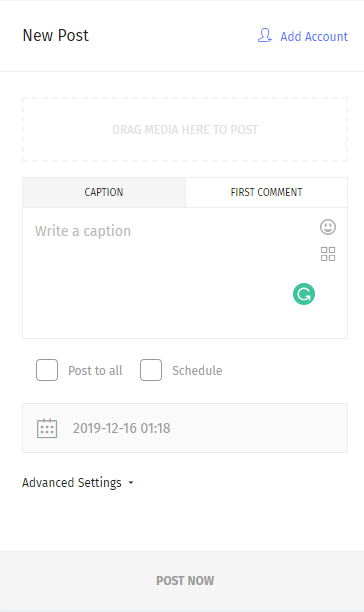
Task: Click the schedule date text 2019-12-16 01:18
Action: click(x=121, y=428)
